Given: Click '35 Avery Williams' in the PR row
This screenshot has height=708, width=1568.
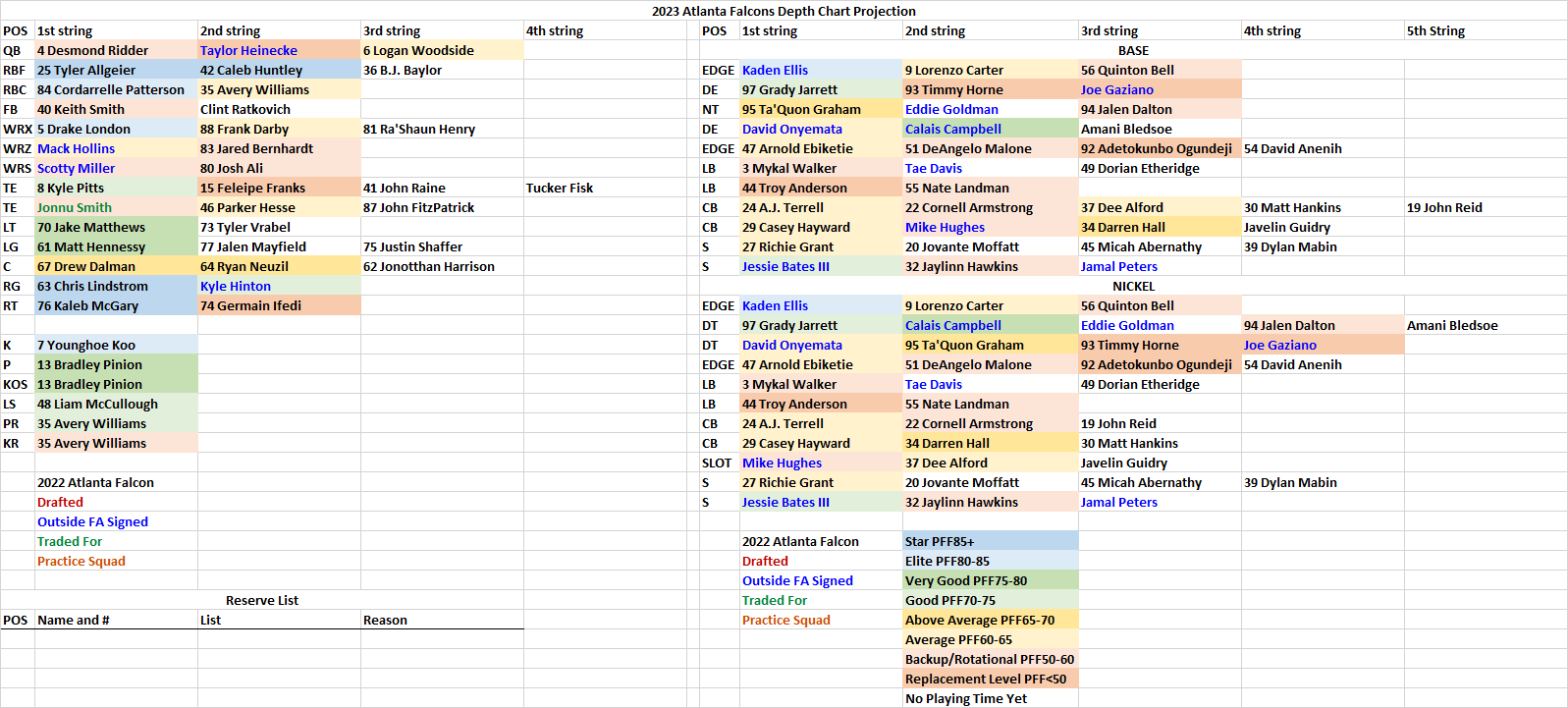Looking at the screenshot, I should coord(116,423).
